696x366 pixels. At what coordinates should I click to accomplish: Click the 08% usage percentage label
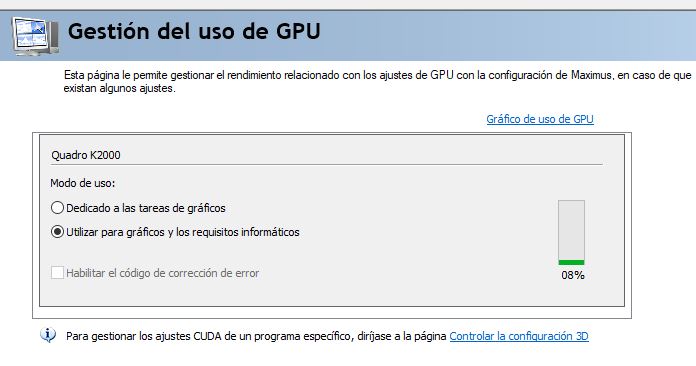[573, 275]
